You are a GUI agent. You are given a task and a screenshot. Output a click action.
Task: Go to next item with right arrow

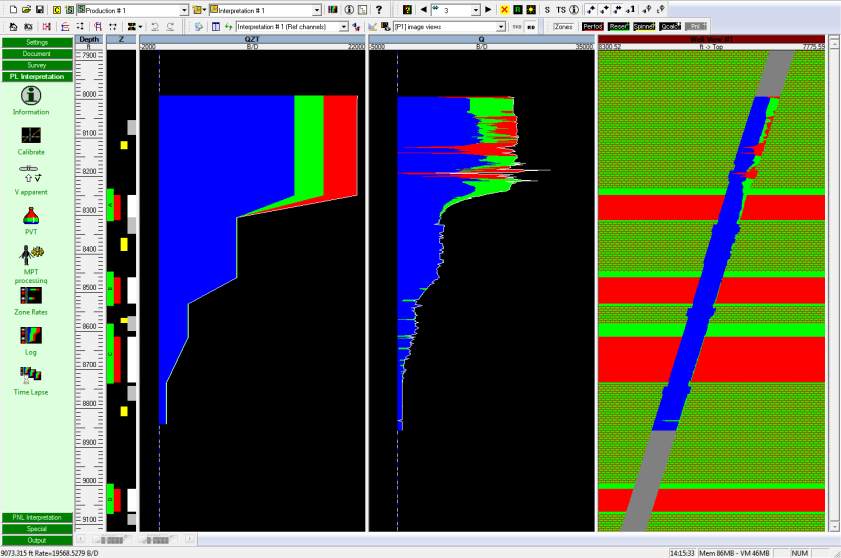[488, 10]
